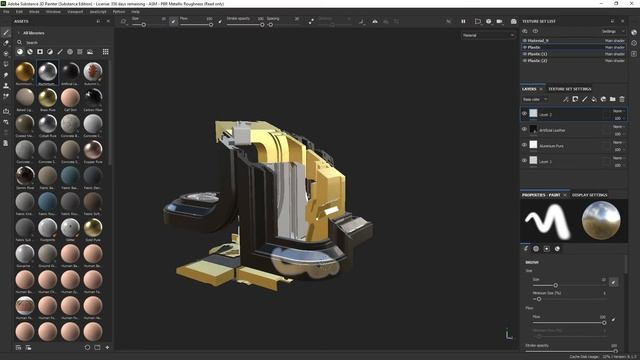Toggle visibility of Layer 2
Viewport: 640px width, 360px height.
coord(524,114)
